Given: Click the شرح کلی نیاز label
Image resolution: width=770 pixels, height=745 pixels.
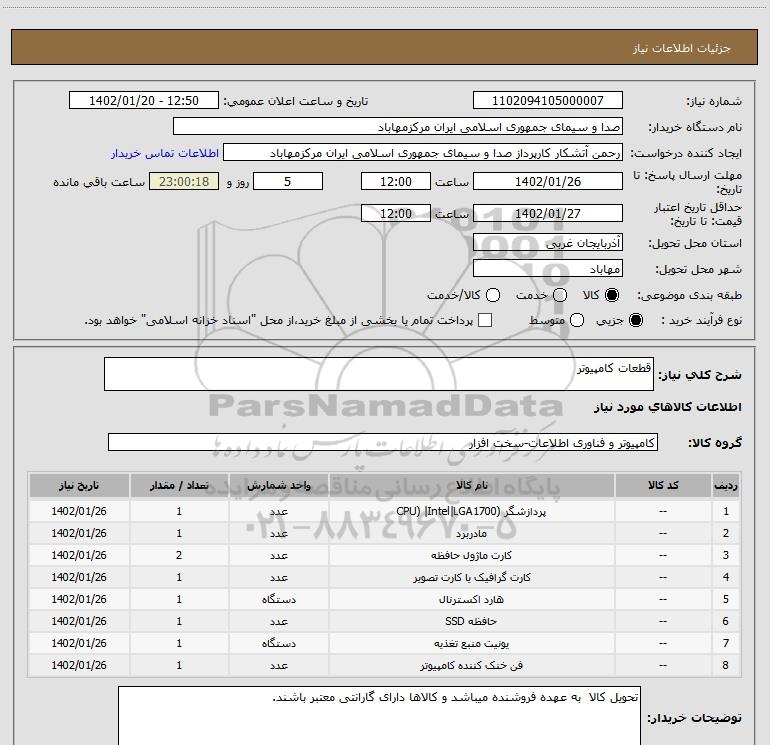Looking at the screenshot, I should pos(700,375).
